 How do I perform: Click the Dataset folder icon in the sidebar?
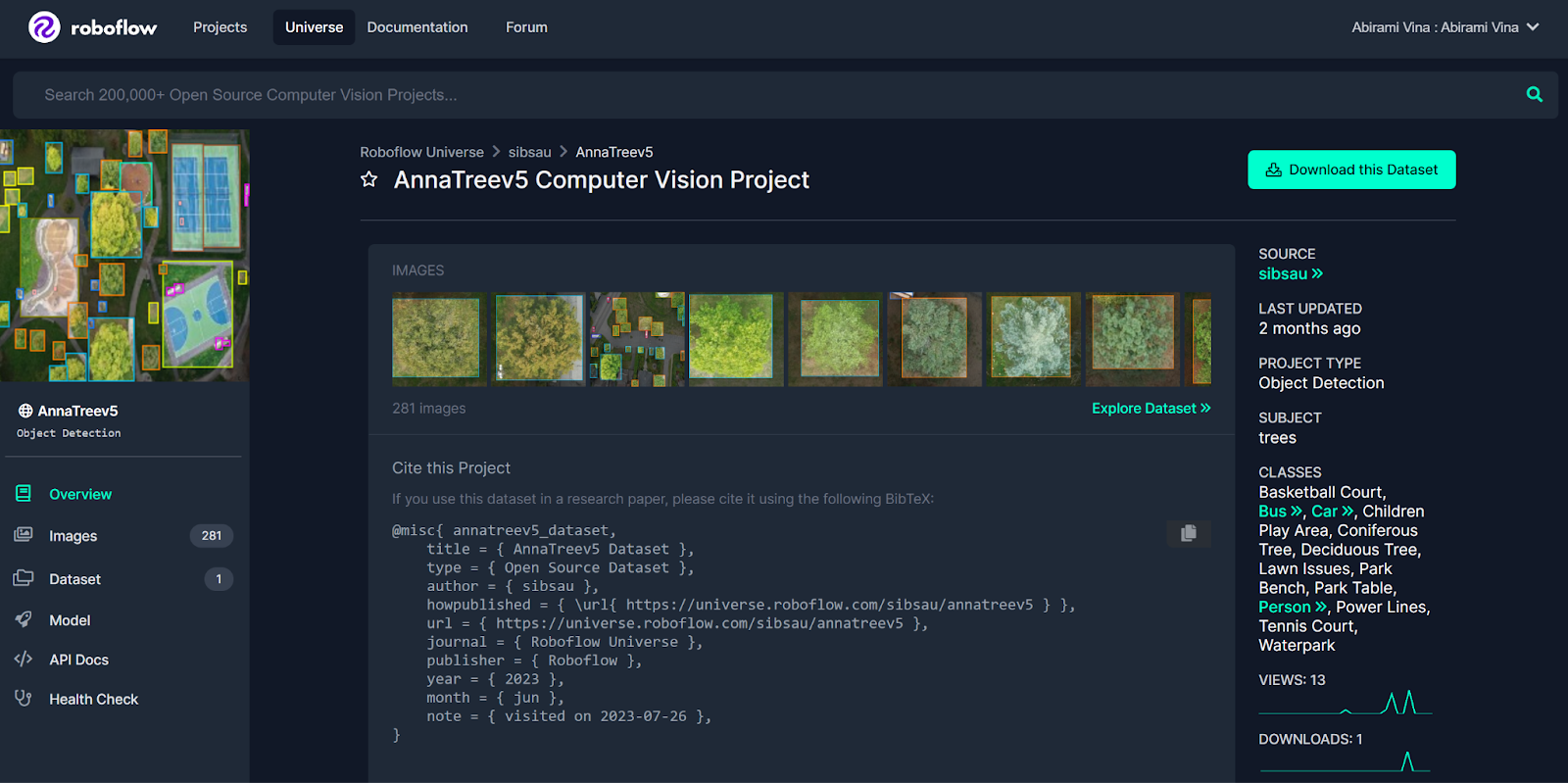[24, 578]
